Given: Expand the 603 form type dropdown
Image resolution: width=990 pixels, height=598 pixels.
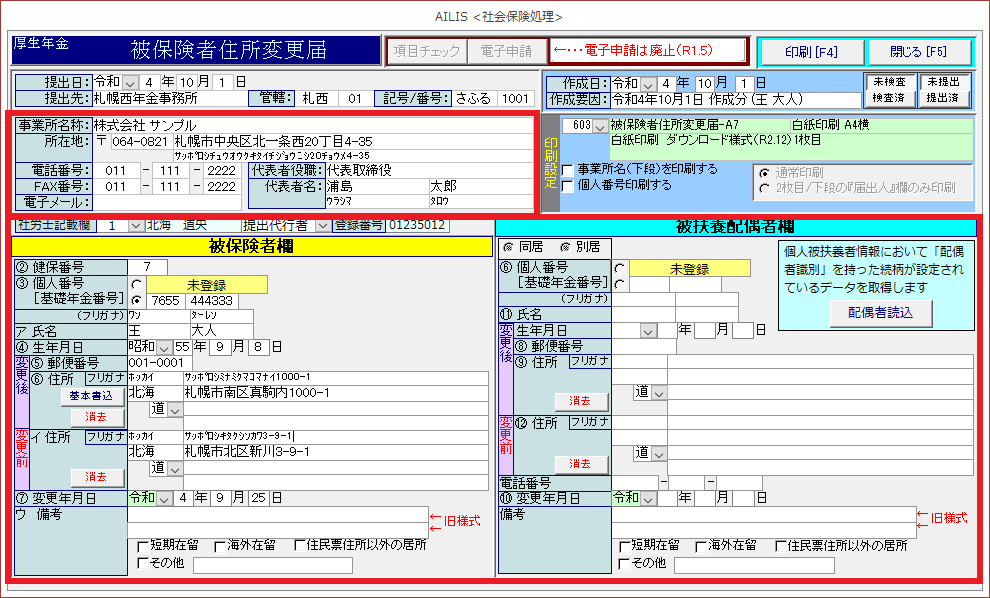Looking at the screenshot, I should tap(599, 127).
